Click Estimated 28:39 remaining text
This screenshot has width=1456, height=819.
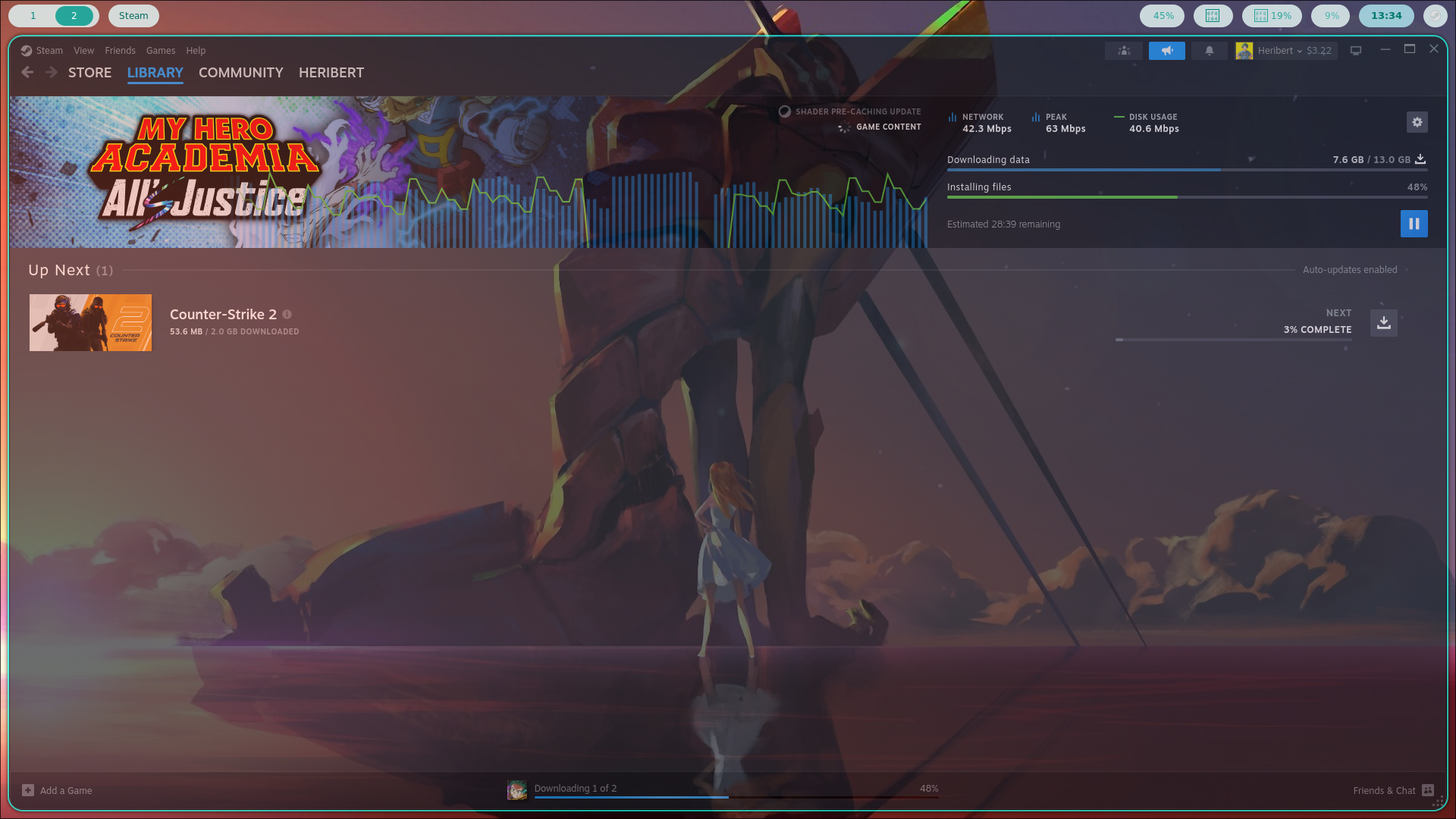(1003, 224)
